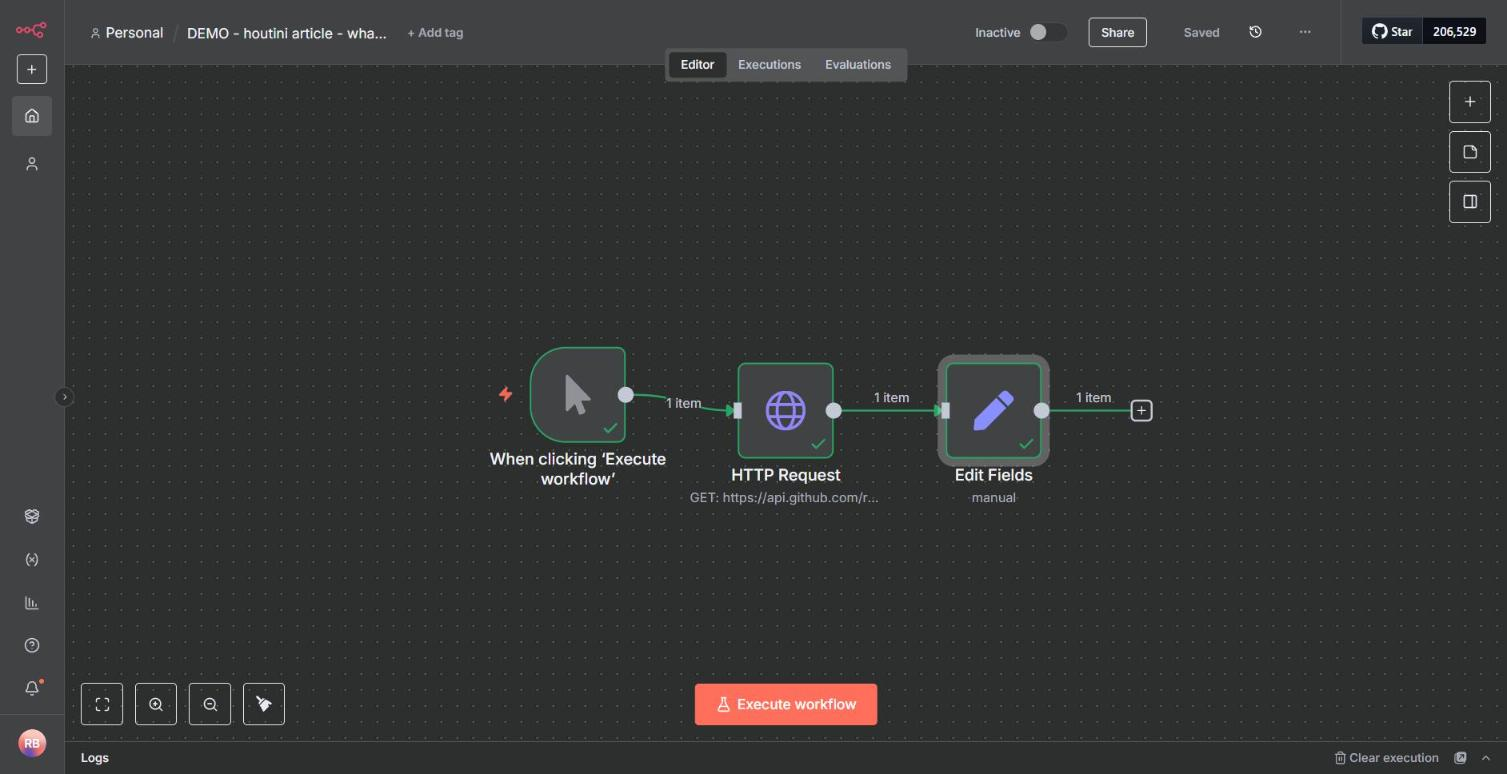Select the HTTP Request globe node
Viewport: 1507px width, 774px height.
(785, 410)
